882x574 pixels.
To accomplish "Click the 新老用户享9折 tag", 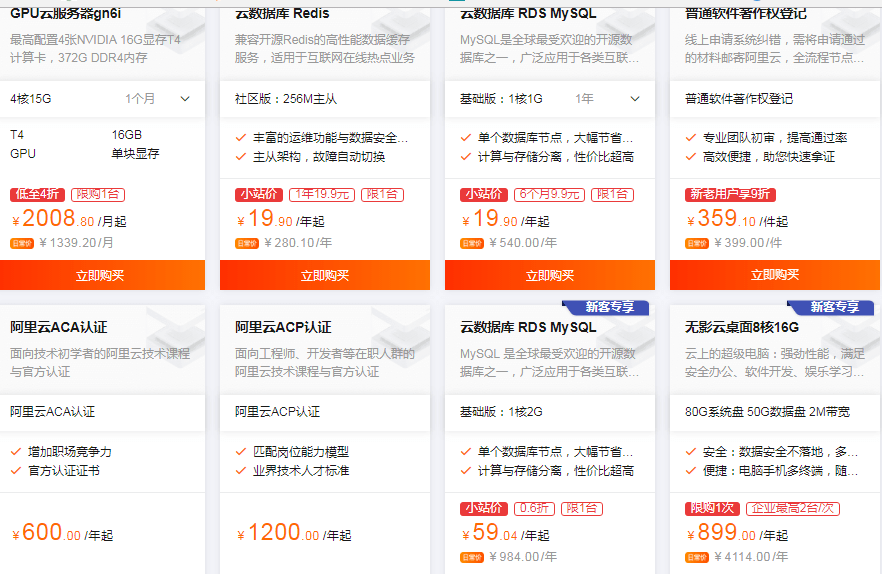I will click(730, 195).
